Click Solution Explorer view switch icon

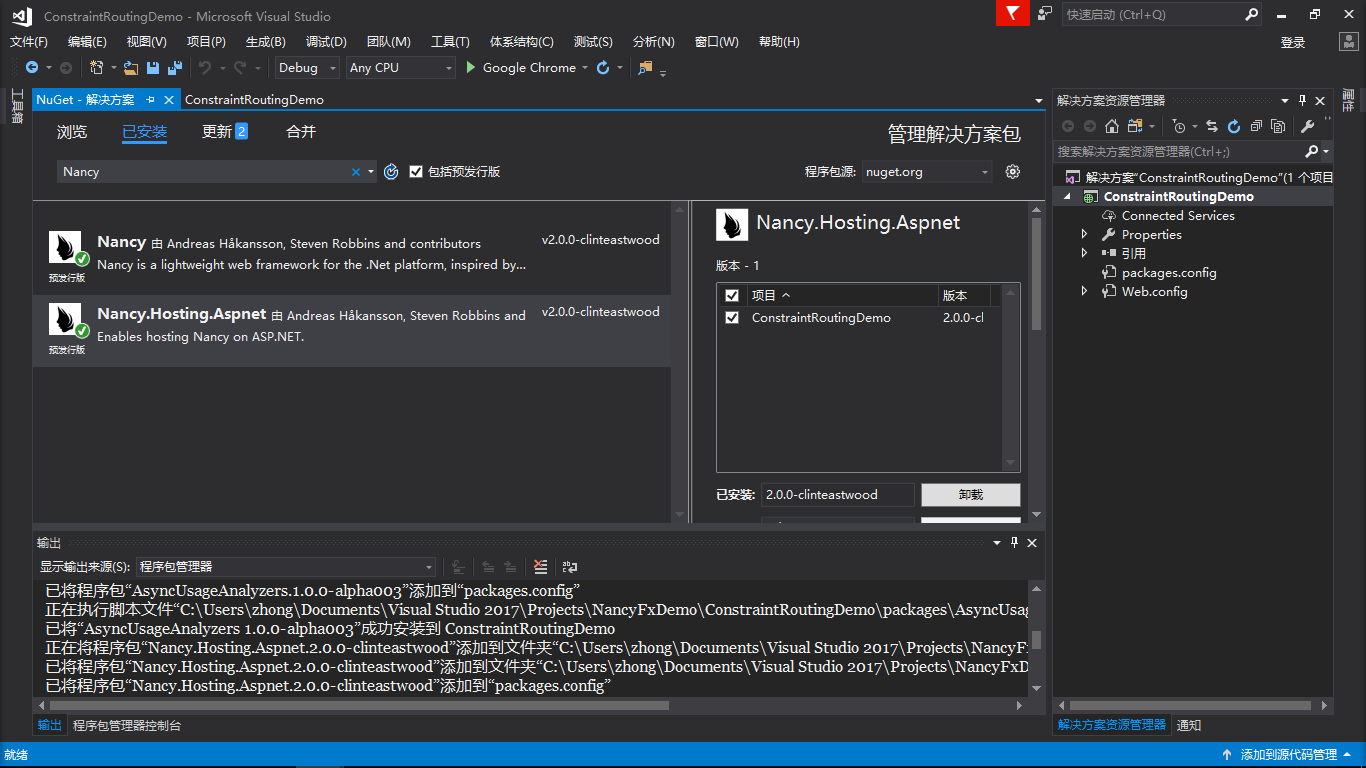point(1135,126)
